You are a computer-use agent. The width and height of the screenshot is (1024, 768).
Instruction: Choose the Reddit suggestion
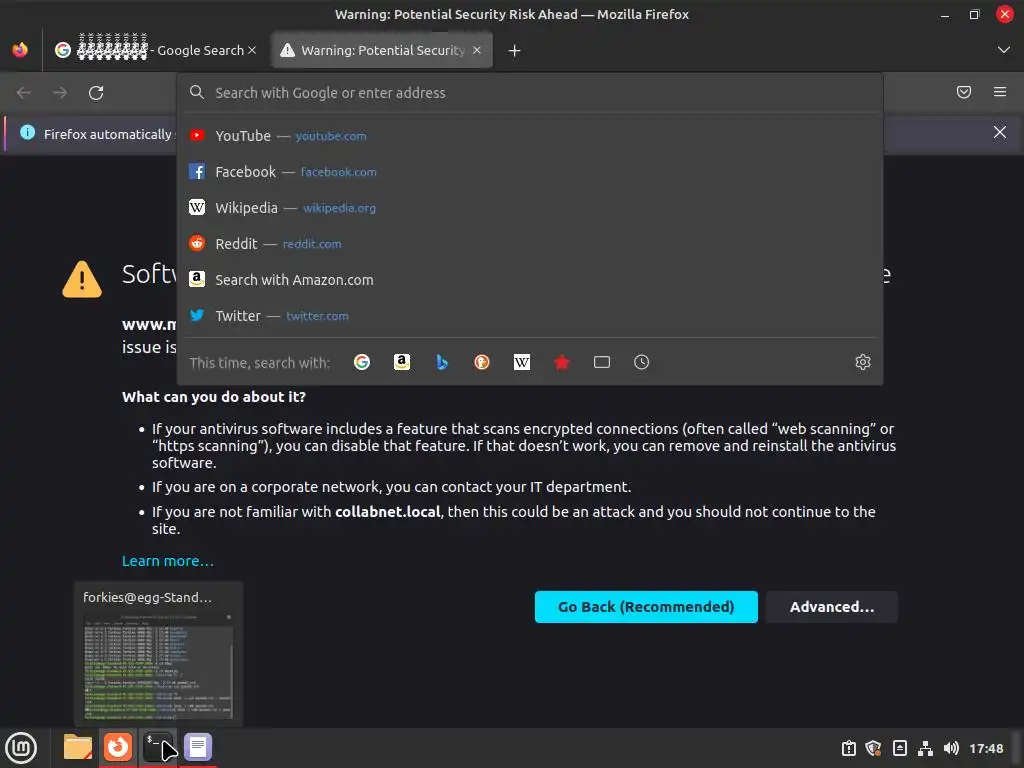point(530,244)
